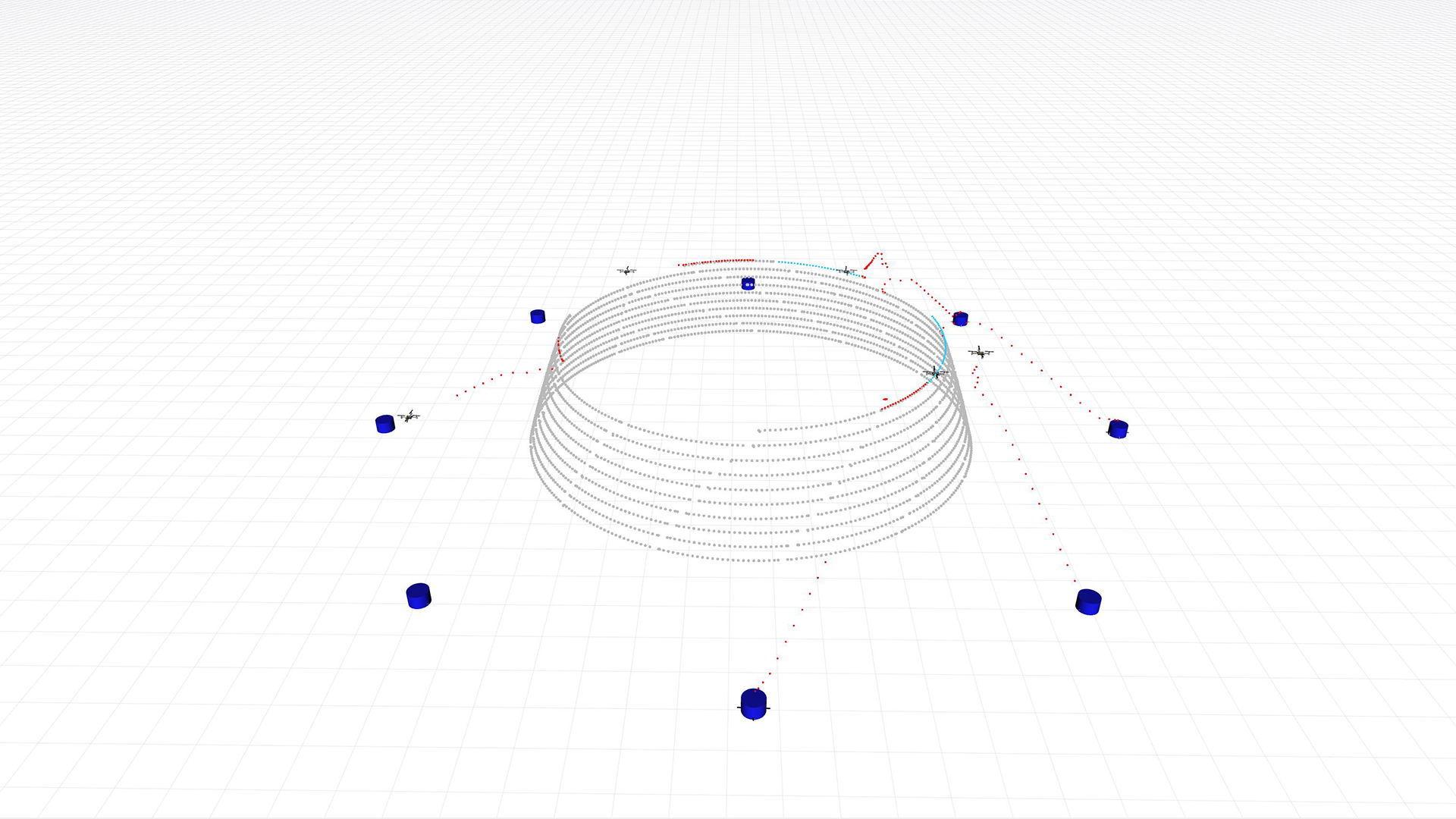Screen dimensions: 1456x819
Task: Click the drone on the ring's right rim
Action: [x=935, y=372]
